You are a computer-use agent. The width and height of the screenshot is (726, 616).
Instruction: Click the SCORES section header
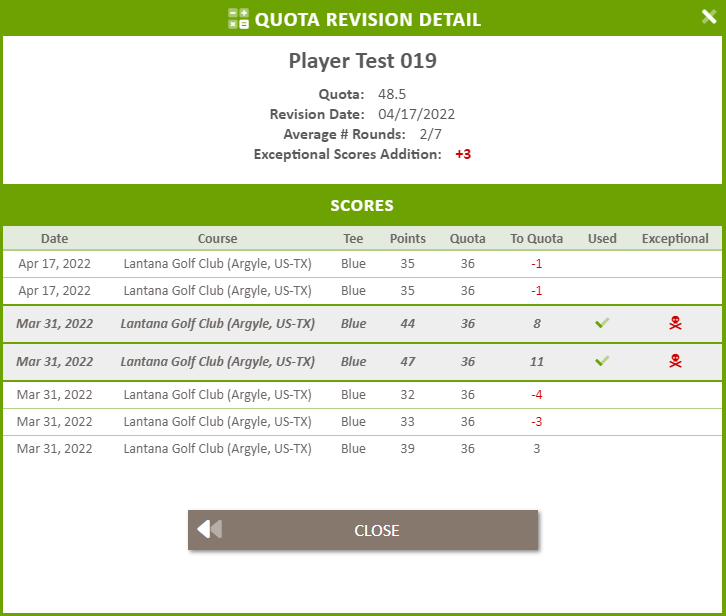(x=362, y=205)
